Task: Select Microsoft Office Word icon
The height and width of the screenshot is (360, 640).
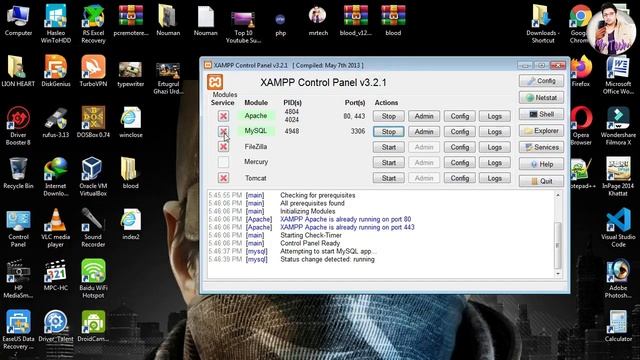Action: pos(618,75)
